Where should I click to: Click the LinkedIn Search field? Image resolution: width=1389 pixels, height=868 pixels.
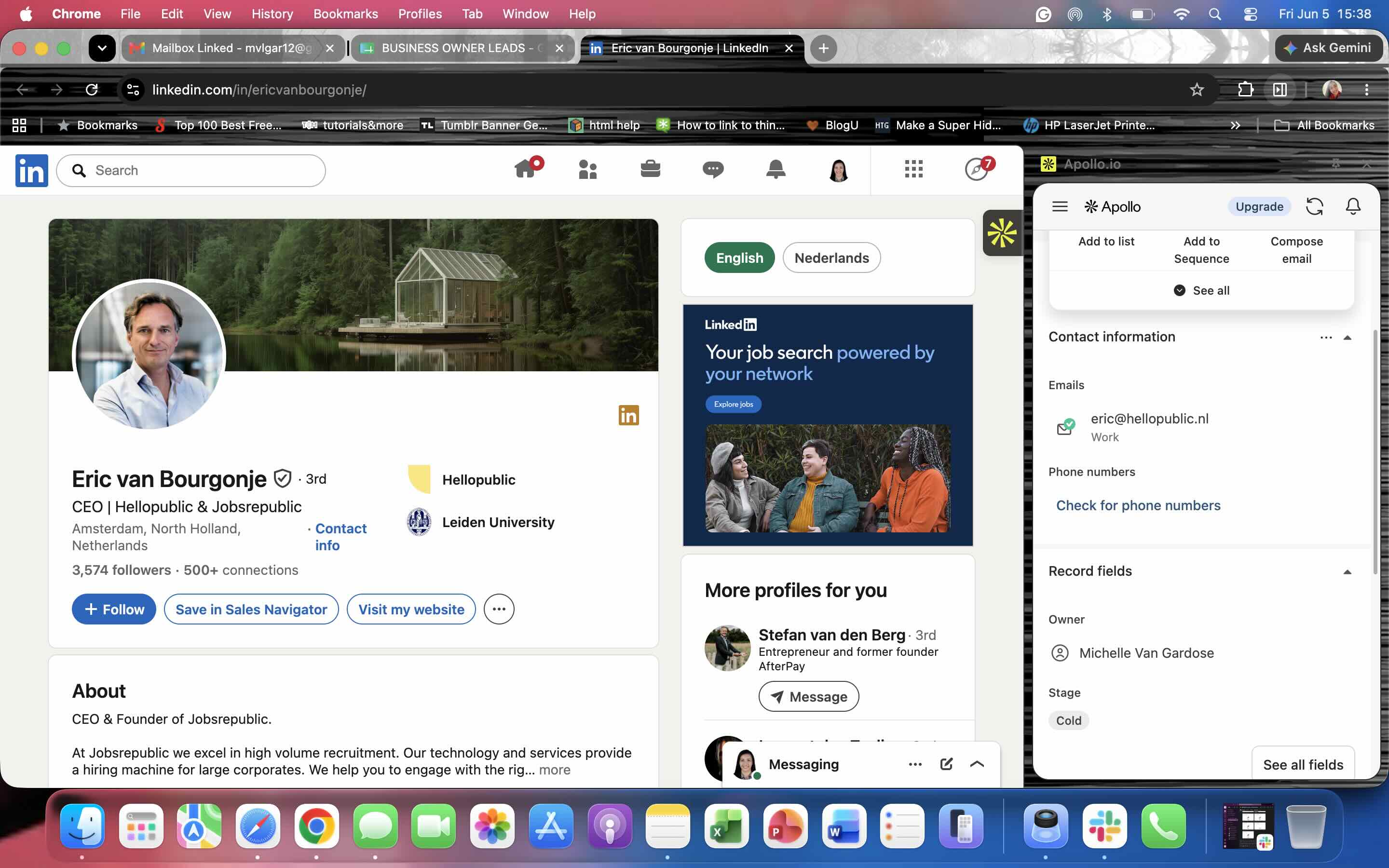(x=191, y=171)
